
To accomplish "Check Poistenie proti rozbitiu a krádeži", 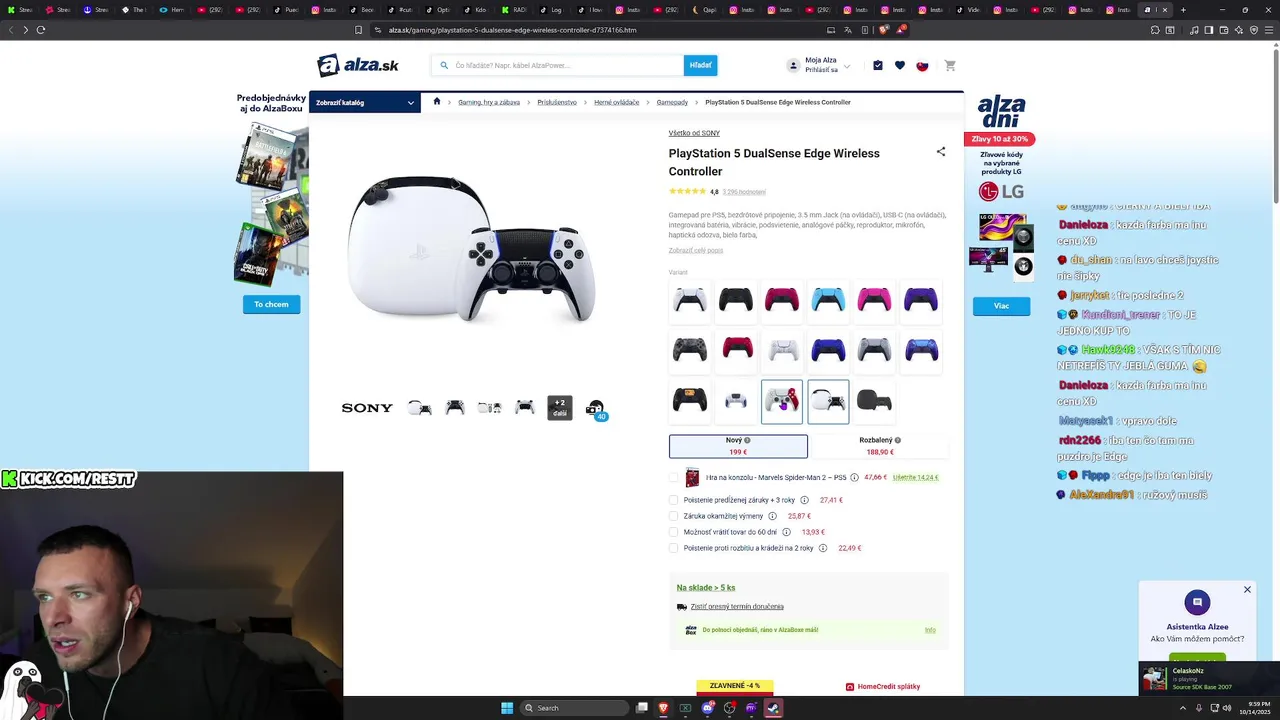I will click(674, 548).
